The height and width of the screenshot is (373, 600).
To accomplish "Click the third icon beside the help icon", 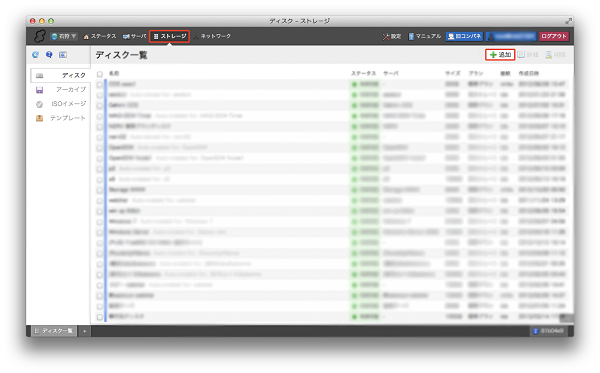I will point(63,55).
